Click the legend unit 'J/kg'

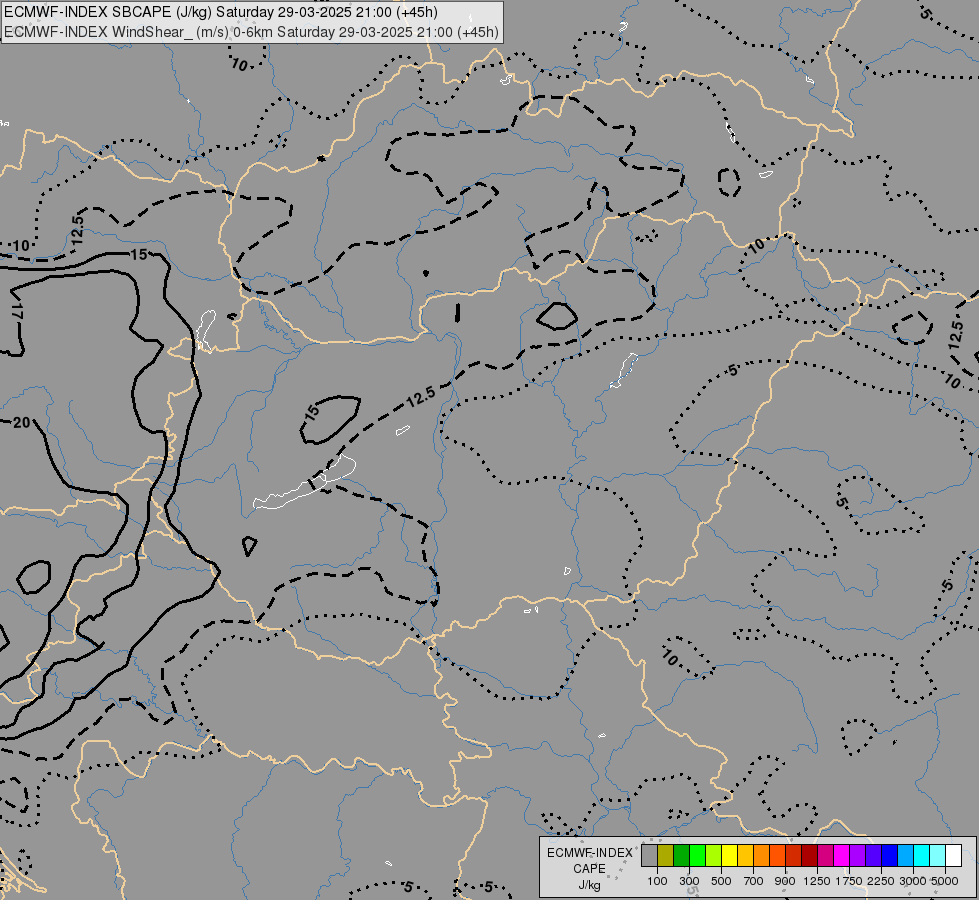coord(589,885)
